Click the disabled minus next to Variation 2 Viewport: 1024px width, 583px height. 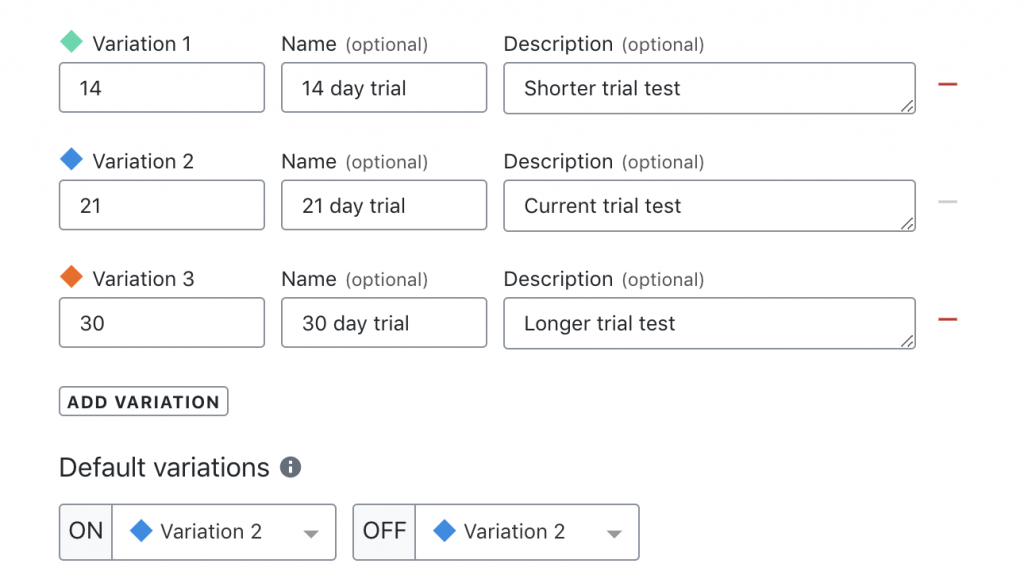click(x=947, y=201)
